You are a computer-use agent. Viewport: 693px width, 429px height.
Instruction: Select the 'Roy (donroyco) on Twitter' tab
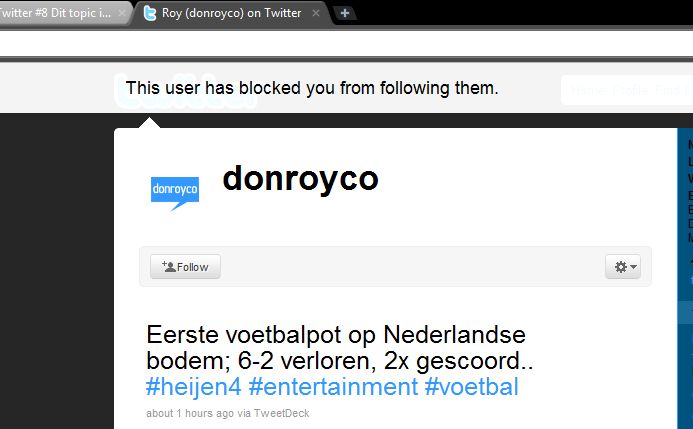pos(232,13)
